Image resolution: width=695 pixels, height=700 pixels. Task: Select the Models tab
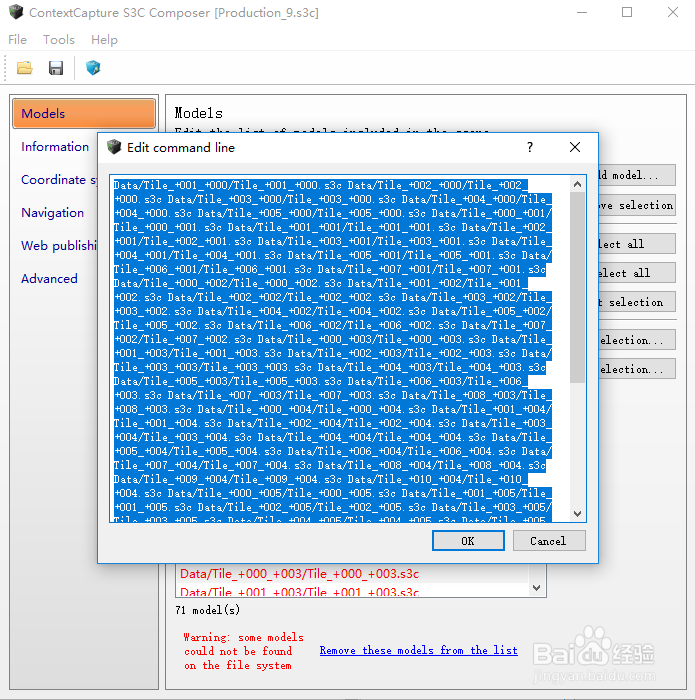click(x=84, y=113)
